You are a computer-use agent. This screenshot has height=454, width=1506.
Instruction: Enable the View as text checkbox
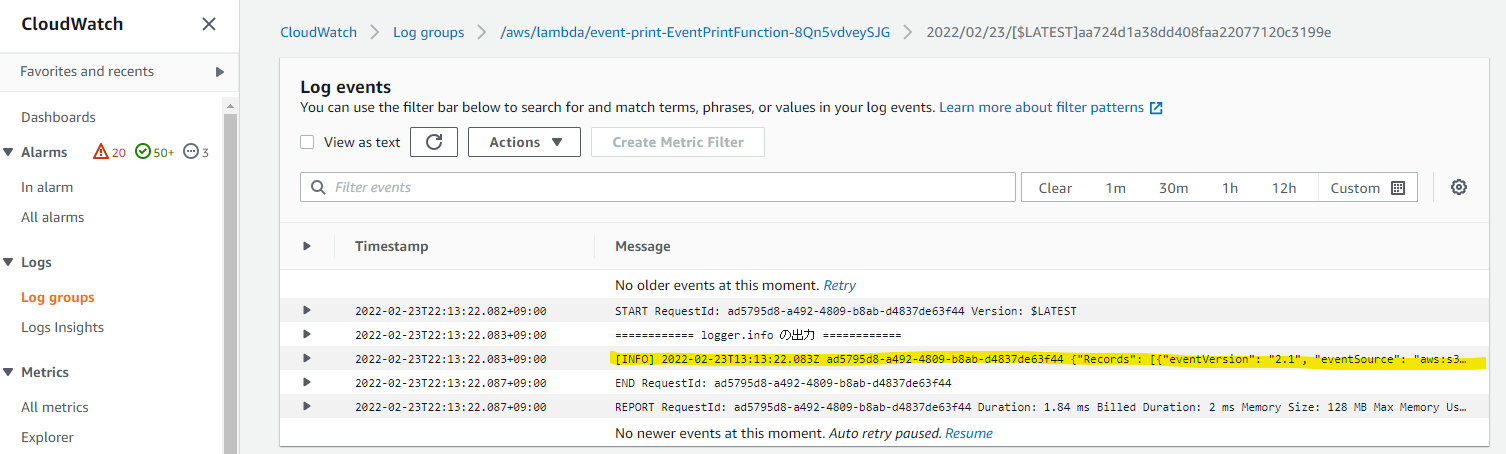click(x=308, y=142)
